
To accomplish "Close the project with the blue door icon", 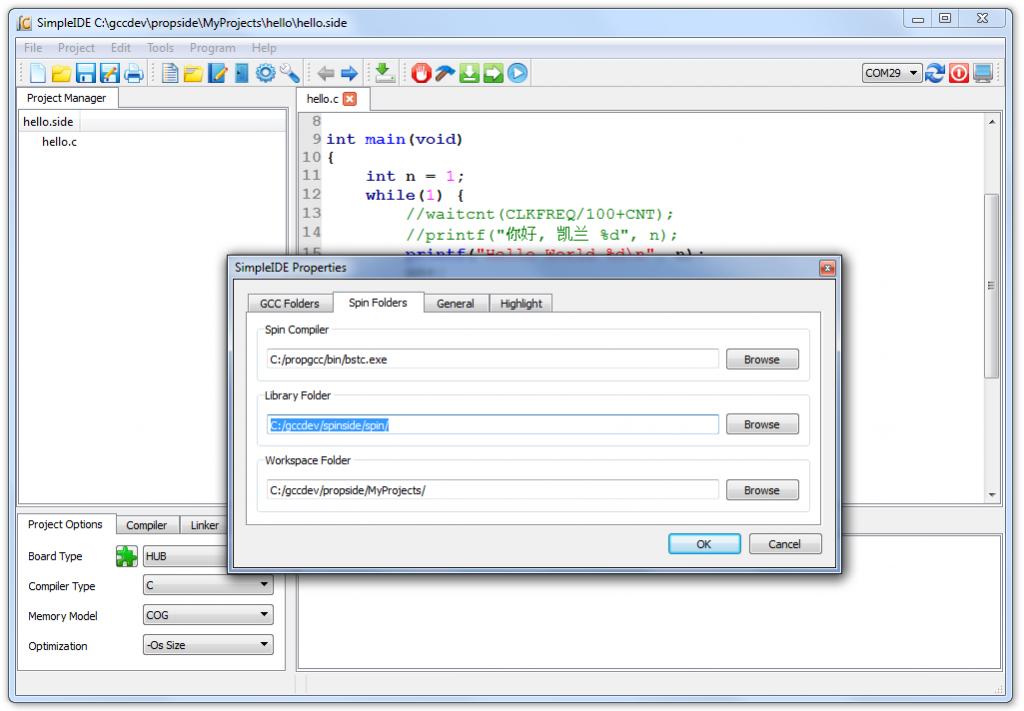I will 242,73.
